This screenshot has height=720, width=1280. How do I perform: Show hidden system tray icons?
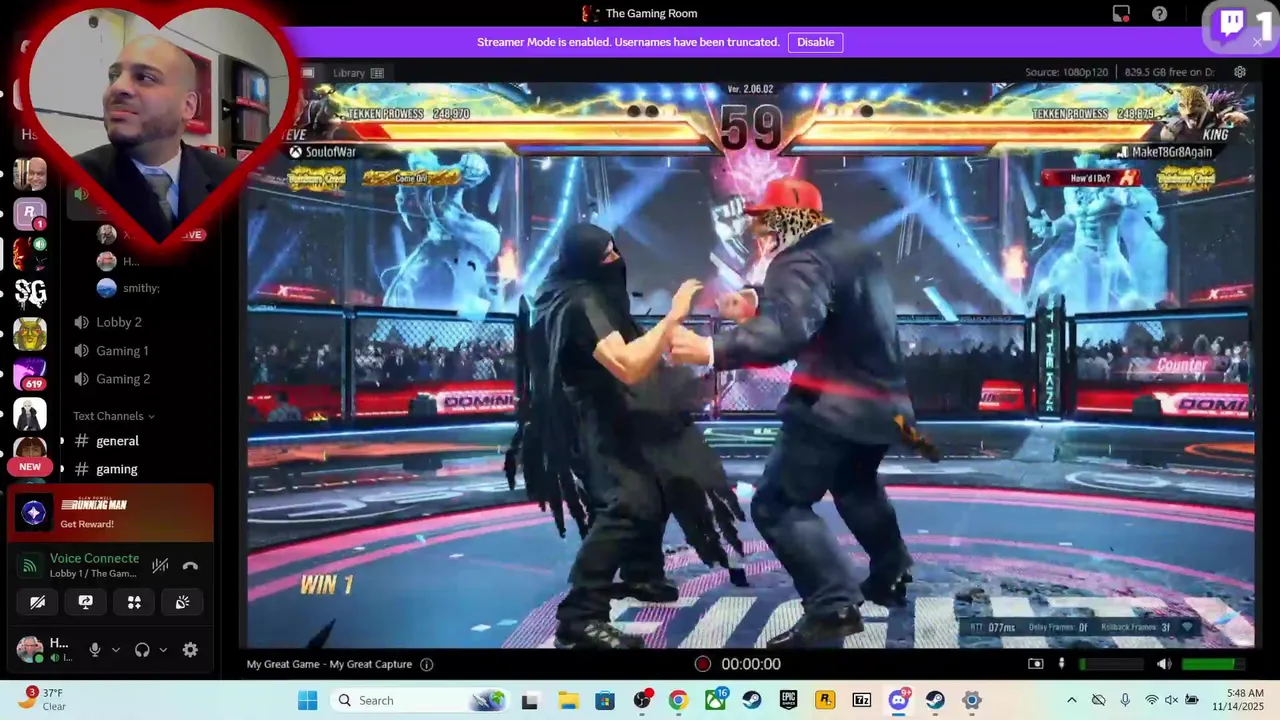click(x=1072, y=700)
